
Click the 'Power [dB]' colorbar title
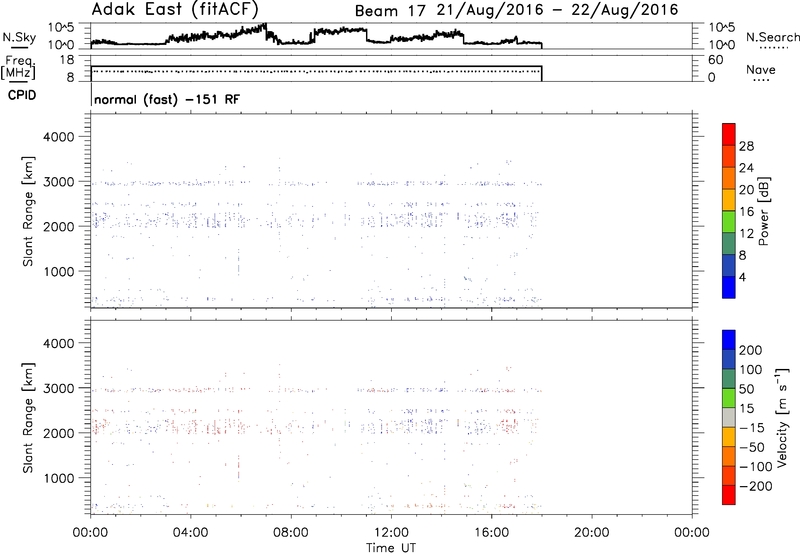coord(763,211)
